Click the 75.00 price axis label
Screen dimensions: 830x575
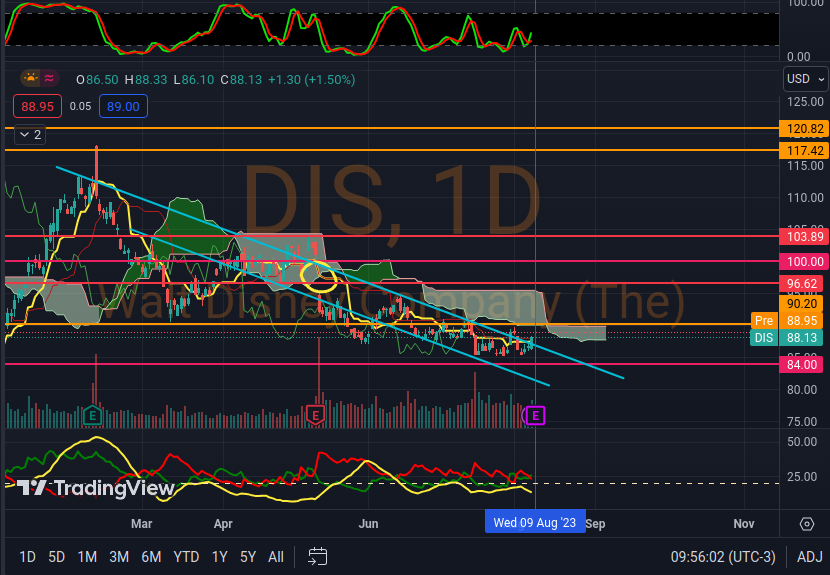[802, 422]
